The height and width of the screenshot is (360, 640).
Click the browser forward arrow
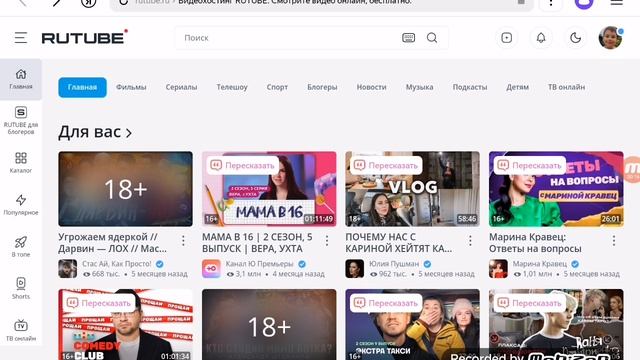tap(56, 2)
